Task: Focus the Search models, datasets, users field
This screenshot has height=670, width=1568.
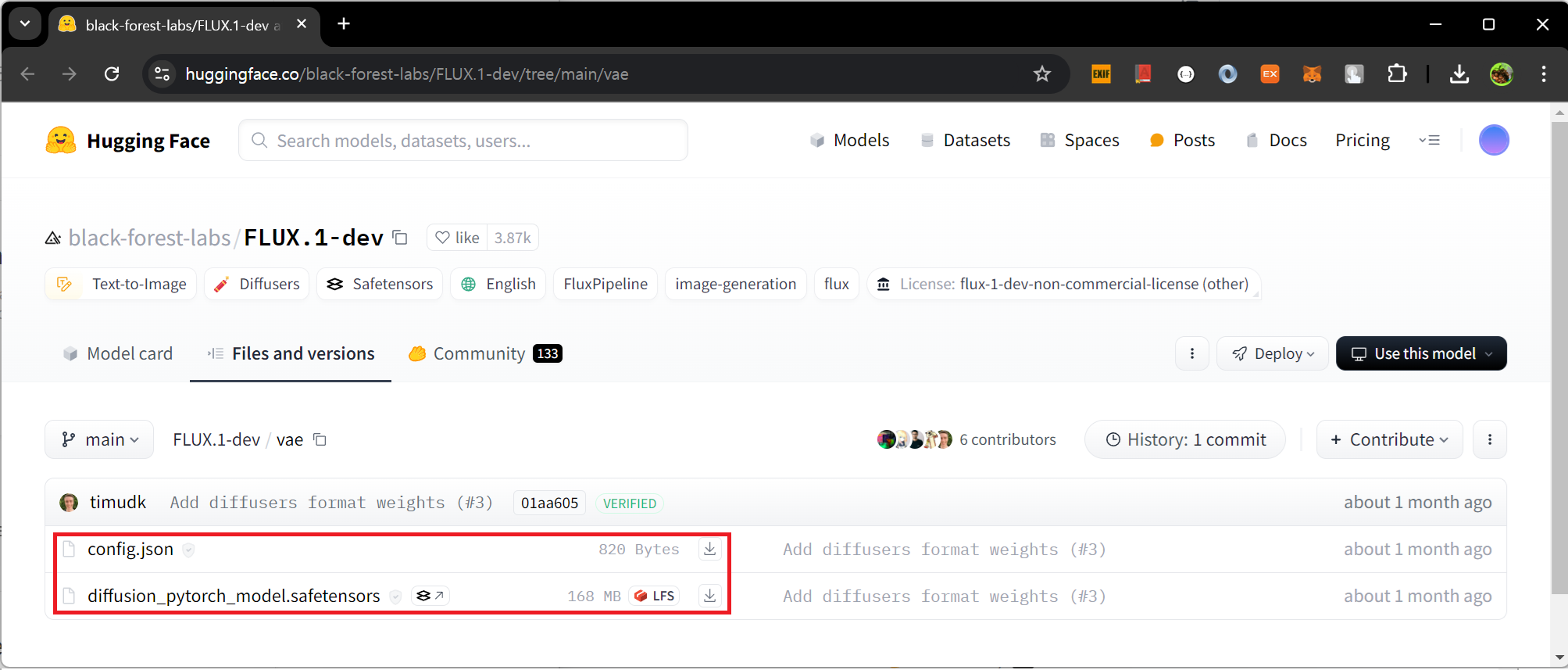Action: tap(463, 141)
